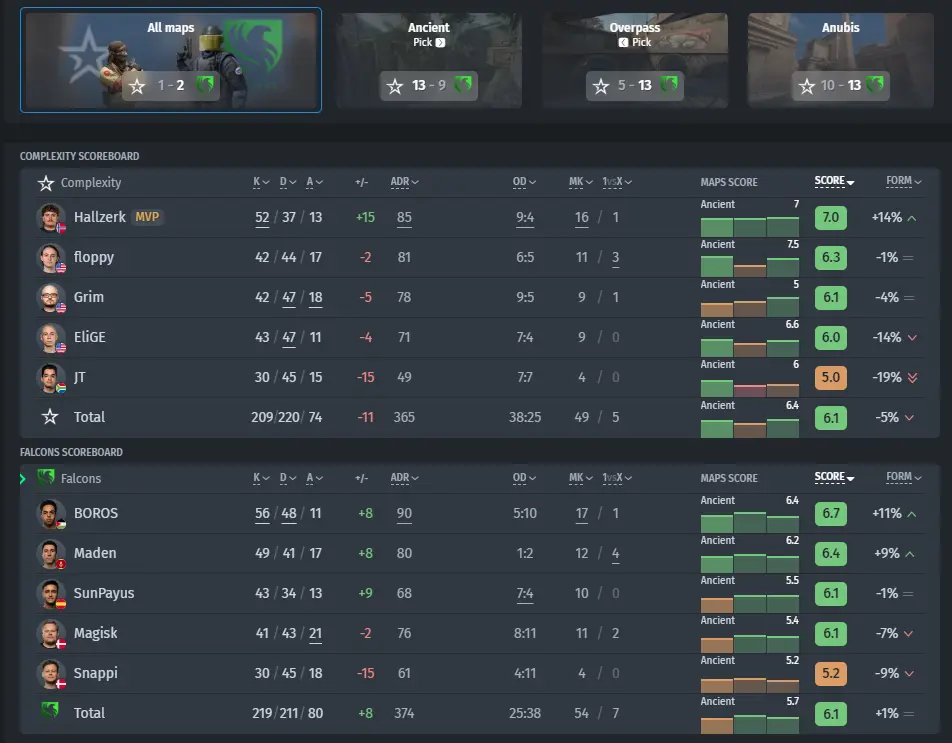Open the Ancient map tab
The height and width of the screenshot is (743, 952).
click(x=429, y=60)
